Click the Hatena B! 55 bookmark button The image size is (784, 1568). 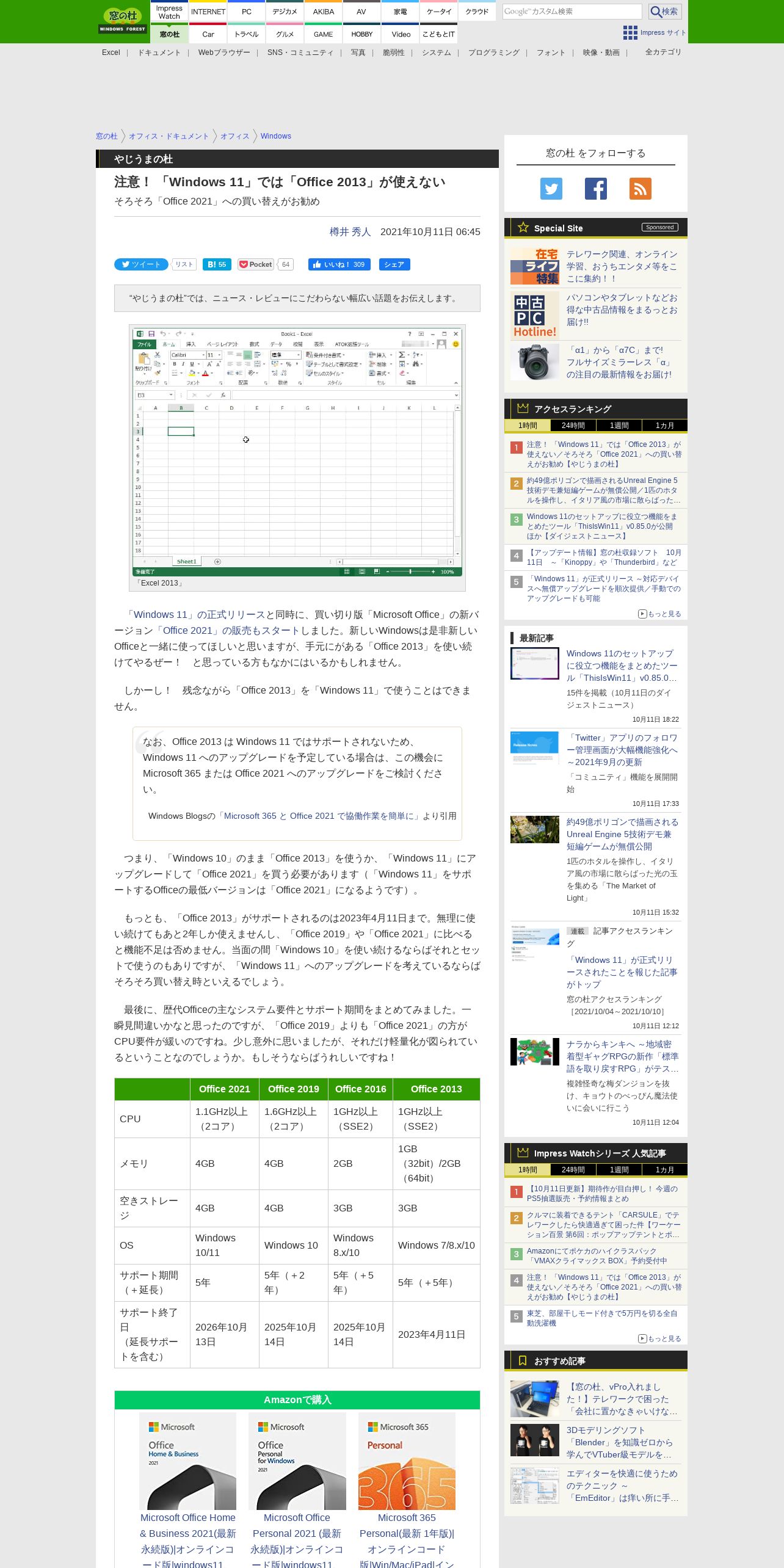(217, 264)
